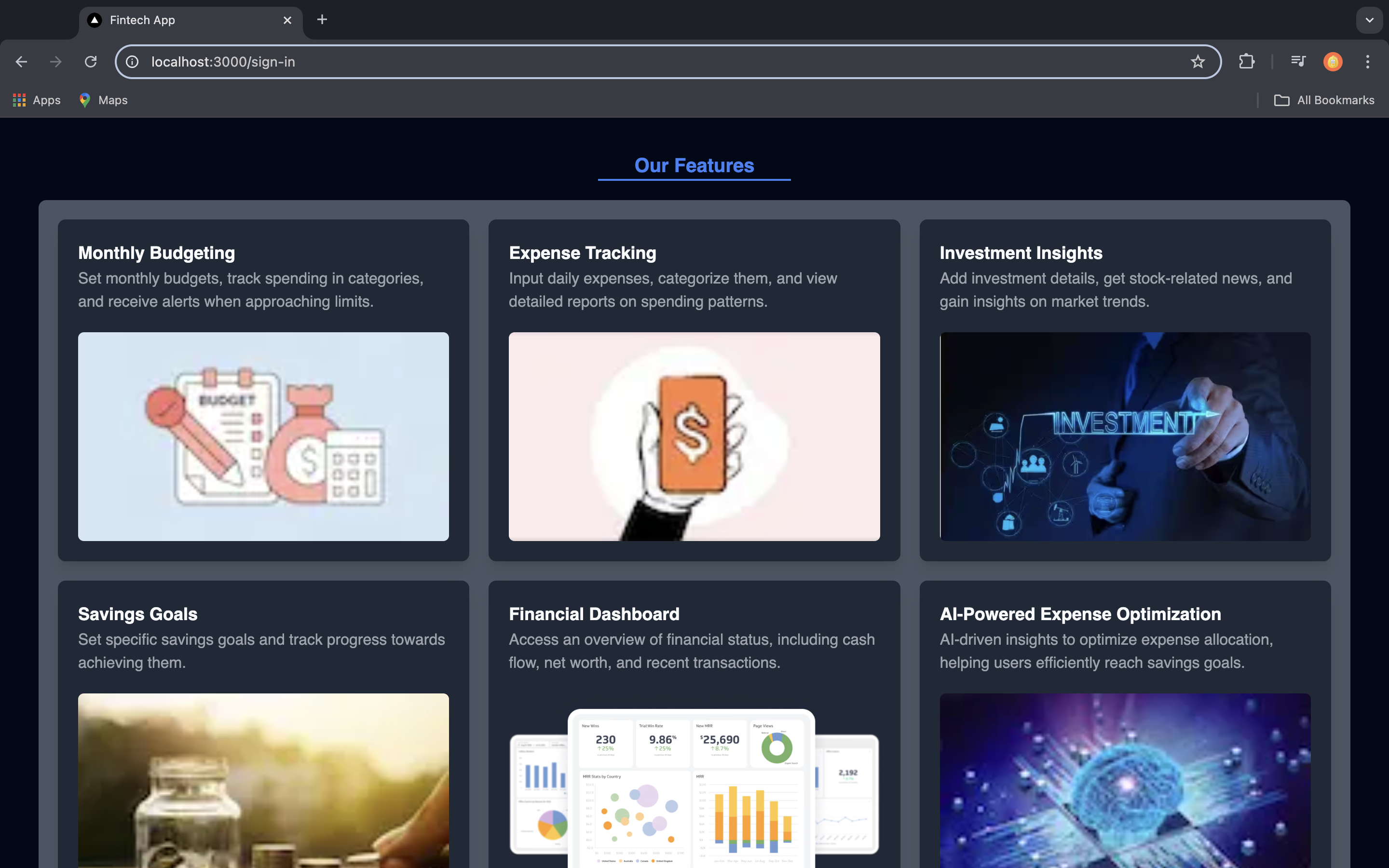The height and width of the screenshot is (868, 1389).
Task: Select the Fintech App tab
Action: click(172, 20)
